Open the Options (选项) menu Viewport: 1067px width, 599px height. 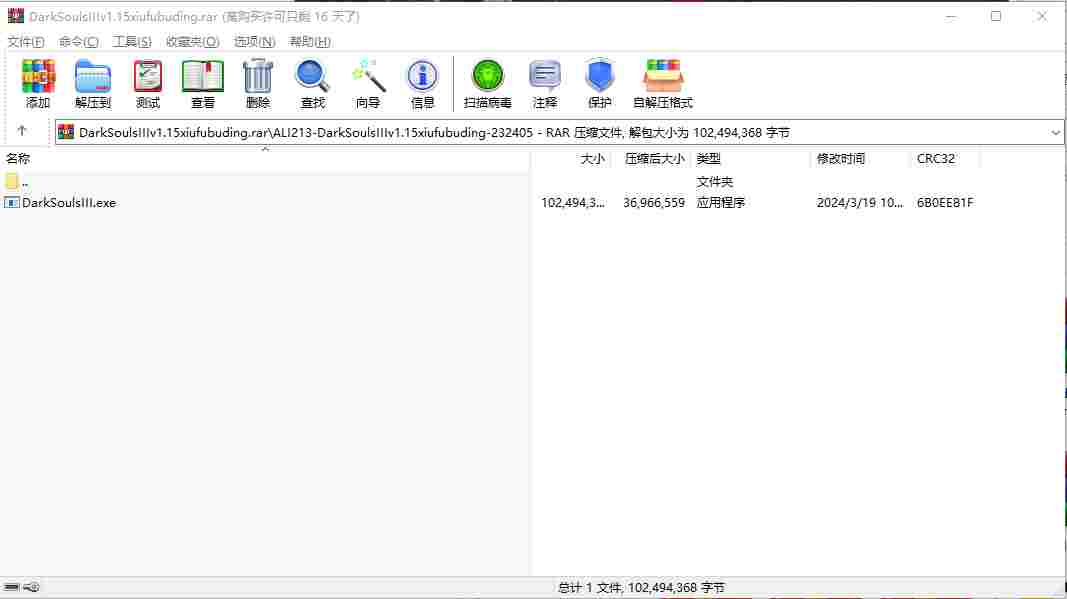point(255,42)
